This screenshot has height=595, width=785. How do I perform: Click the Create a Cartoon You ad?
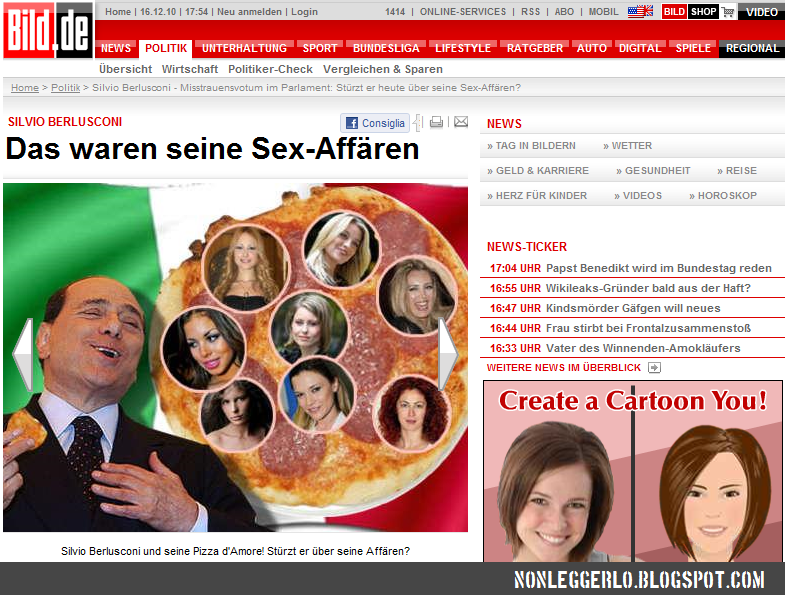click(x=633, y=471)
